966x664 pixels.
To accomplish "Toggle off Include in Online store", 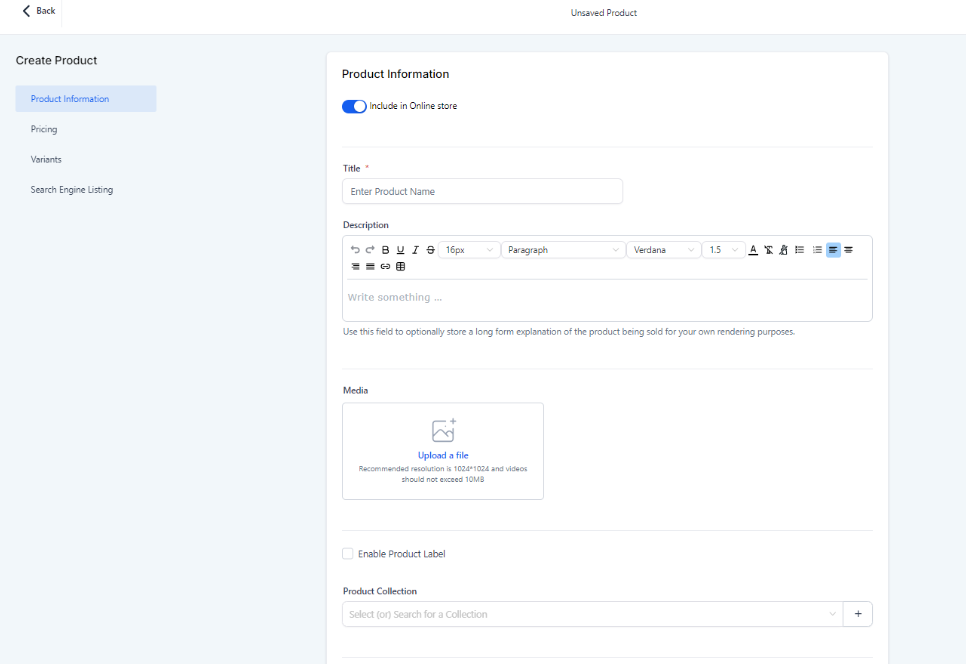I will point(354,106).
